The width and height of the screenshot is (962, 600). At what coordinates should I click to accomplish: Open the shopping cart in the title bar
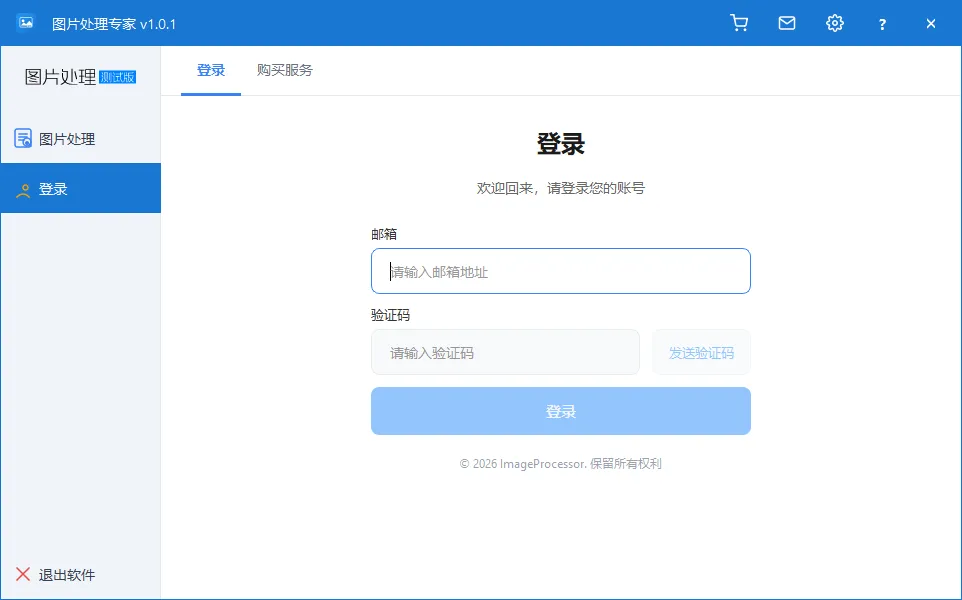(x=739, y=22)
